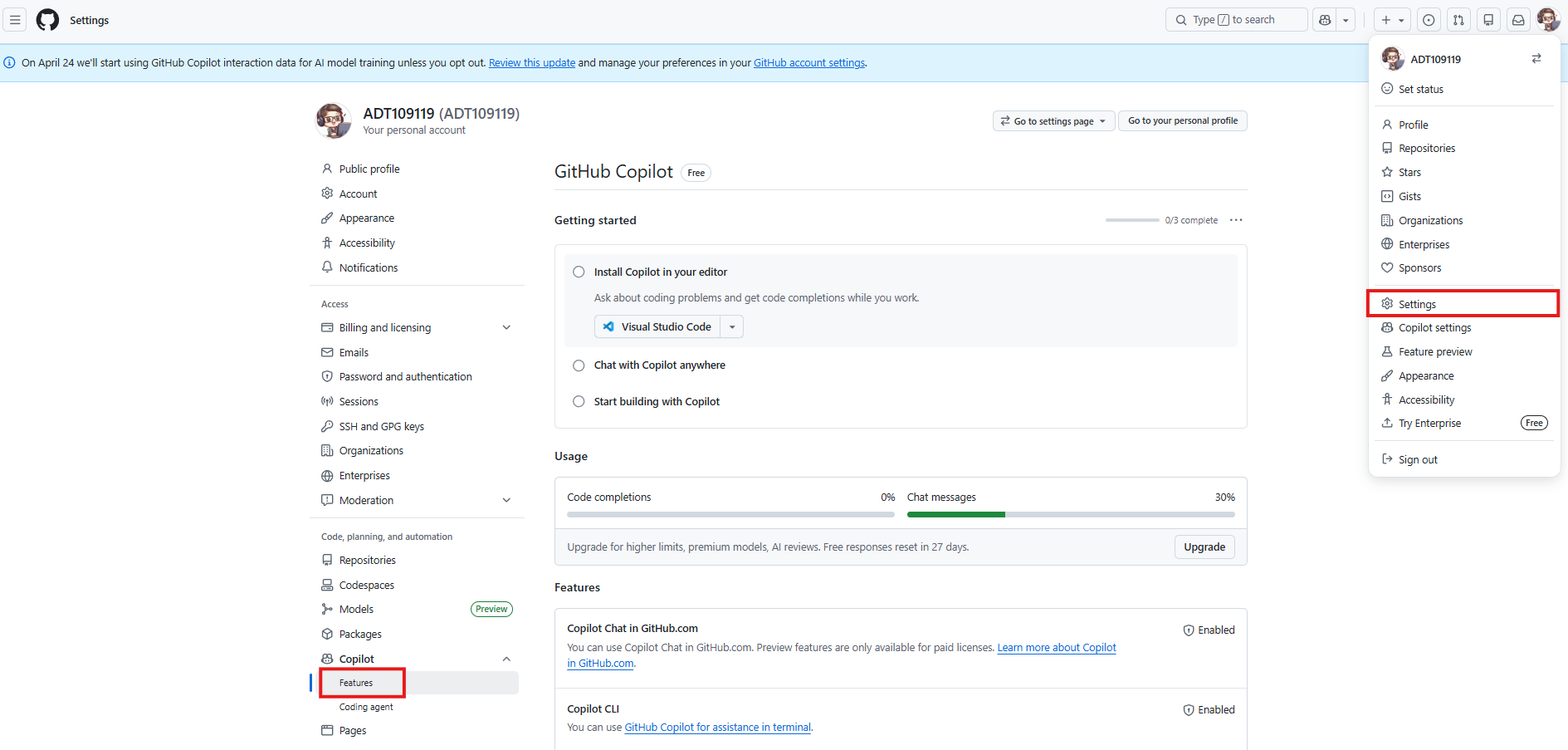Open the Go to settings page dropdown

click(x=1053, y=121)
